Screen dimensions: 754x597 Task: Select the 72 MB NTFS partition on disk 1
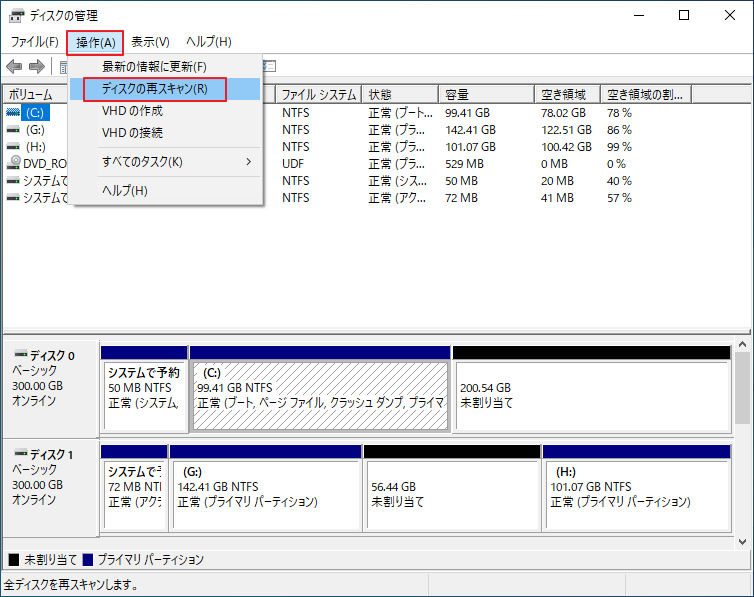(x=135, y=495)
